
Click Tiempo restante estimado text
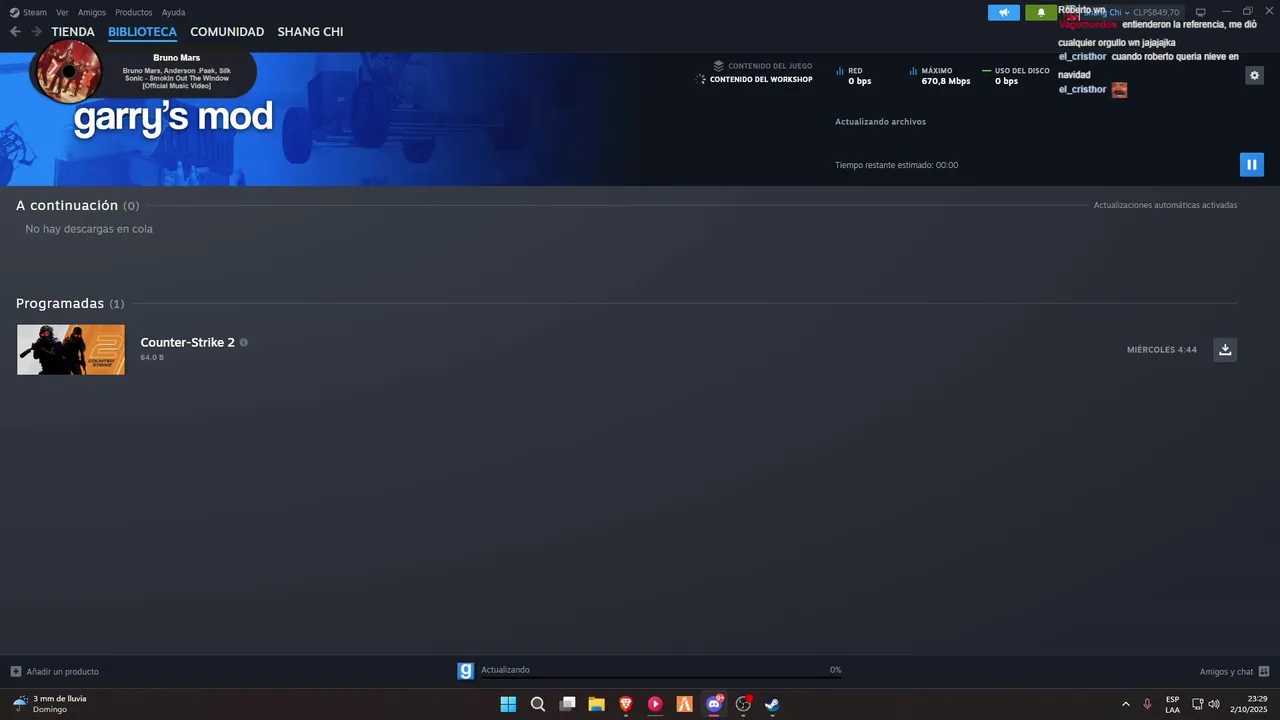click(896, 165)
